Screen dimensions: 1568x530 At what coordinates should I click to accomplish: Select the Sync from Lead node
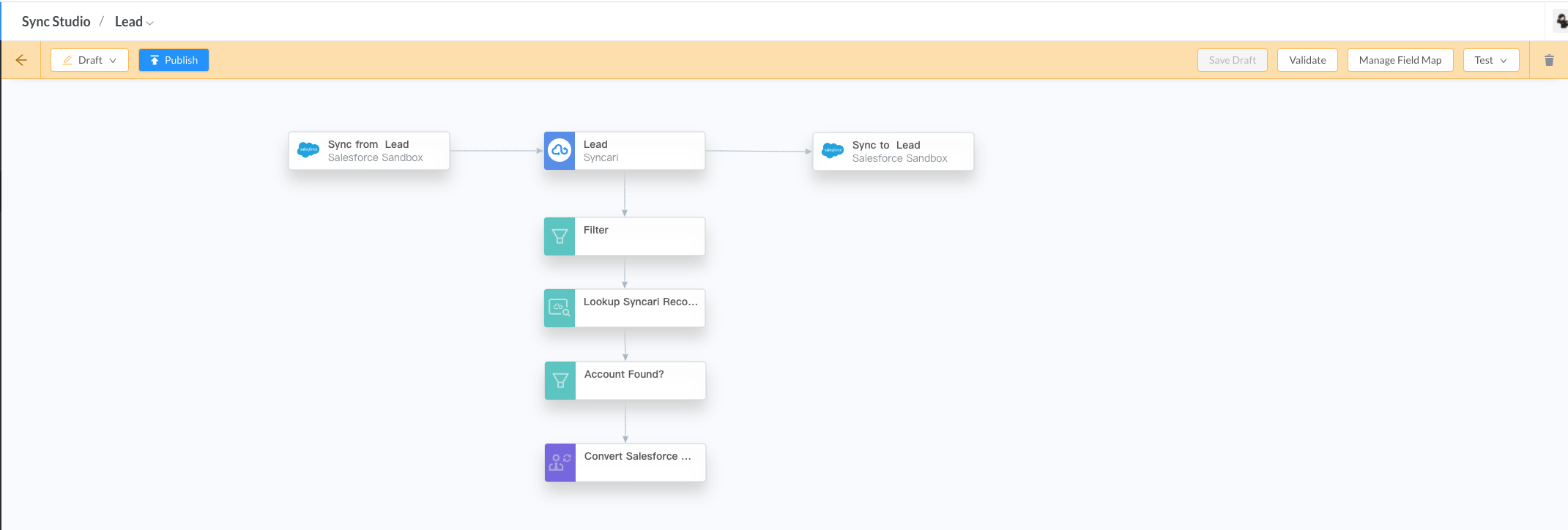369,151
